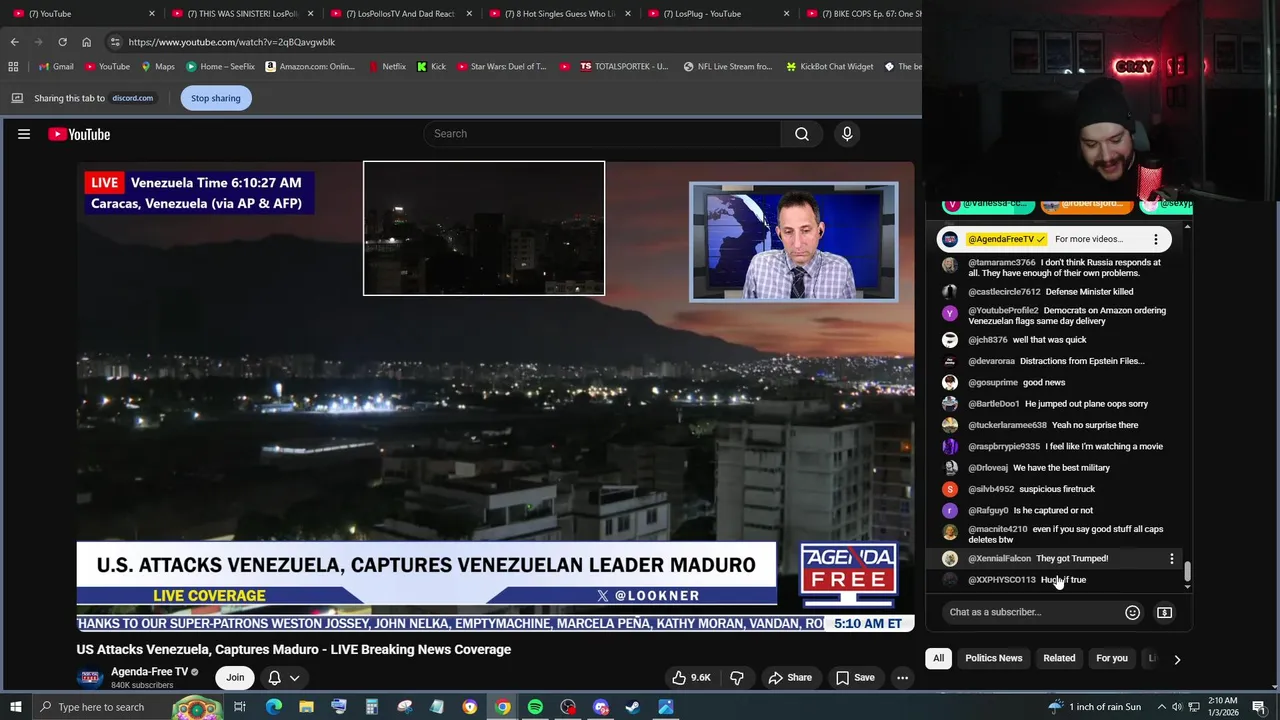
Task: Click the Super Chat dollar icon
Action: click(x=1164, y=612)
